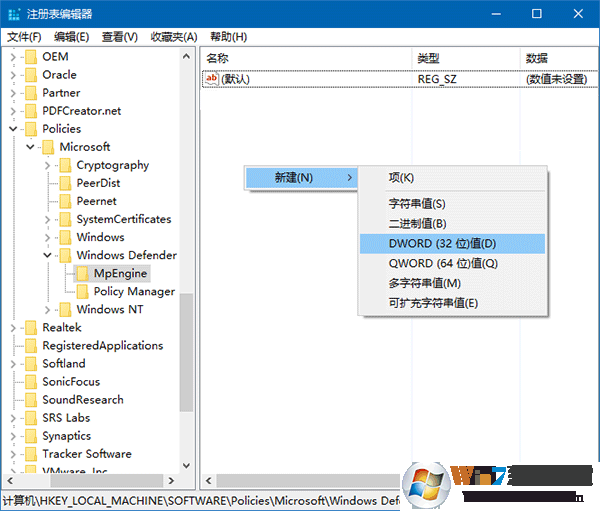Click the SoundResearch folder icon

click(31, 400)
